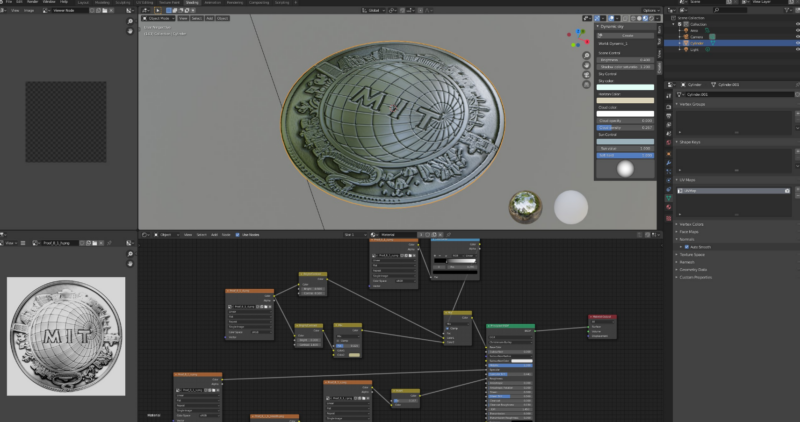Switch to the Shading workspace tab

(x=192, y=3)
